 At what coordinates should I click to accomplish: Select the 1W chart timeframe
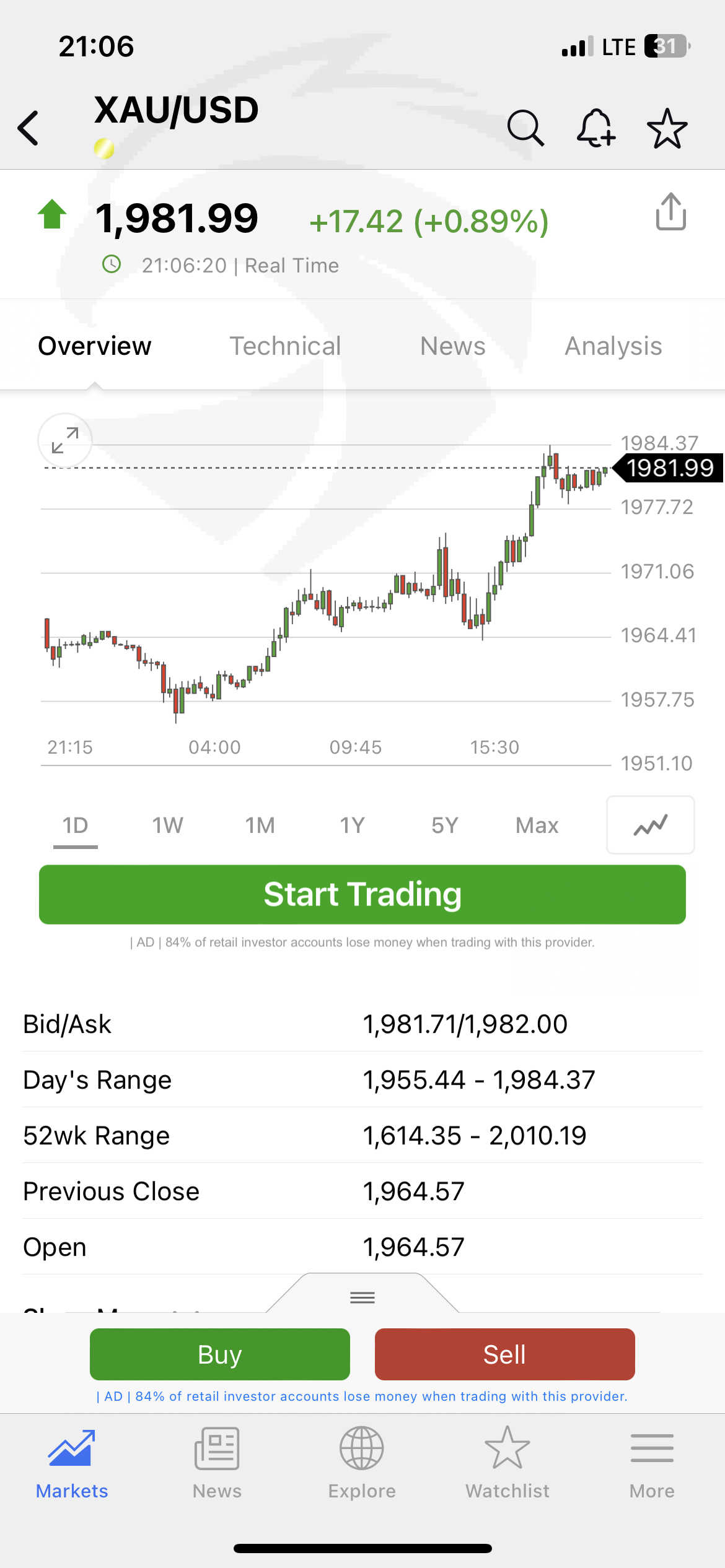168,825
